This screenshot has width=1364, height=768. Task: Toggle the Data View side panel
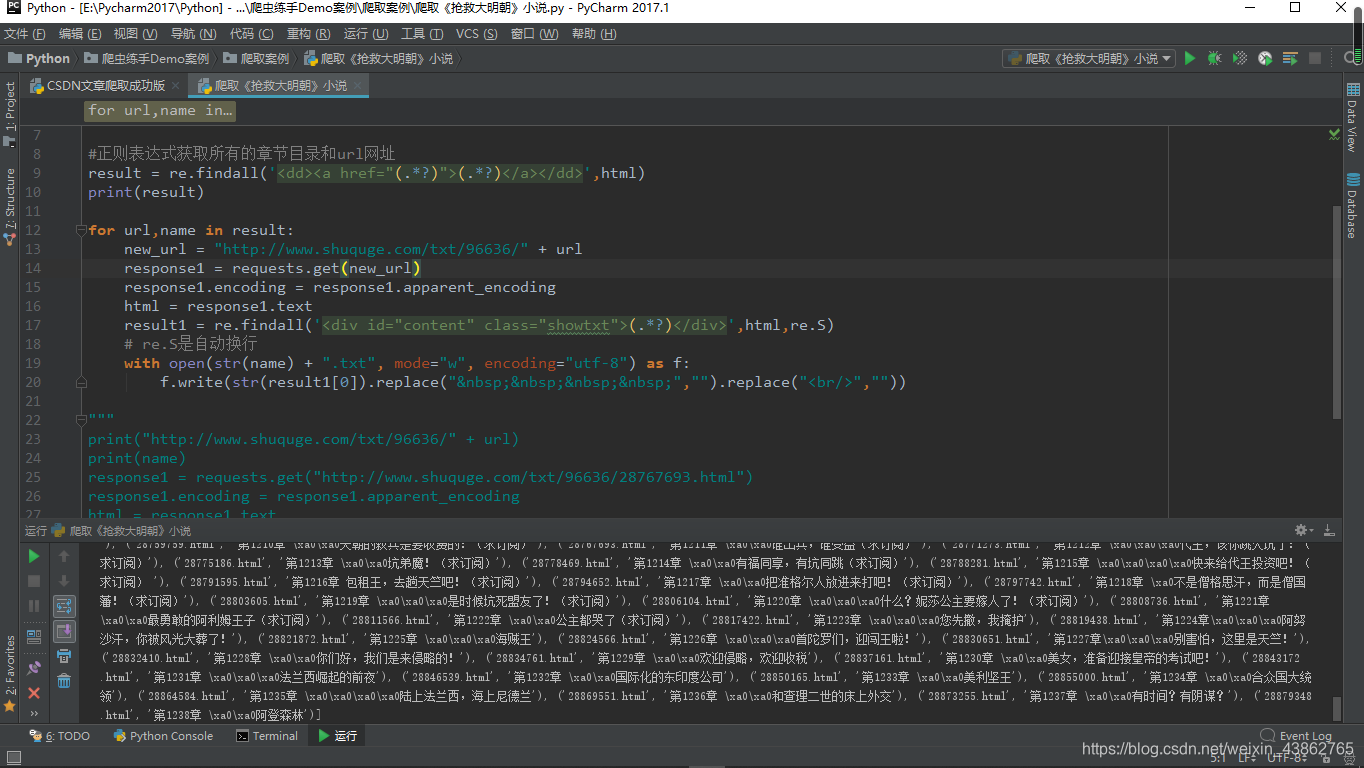point(1352,119)
